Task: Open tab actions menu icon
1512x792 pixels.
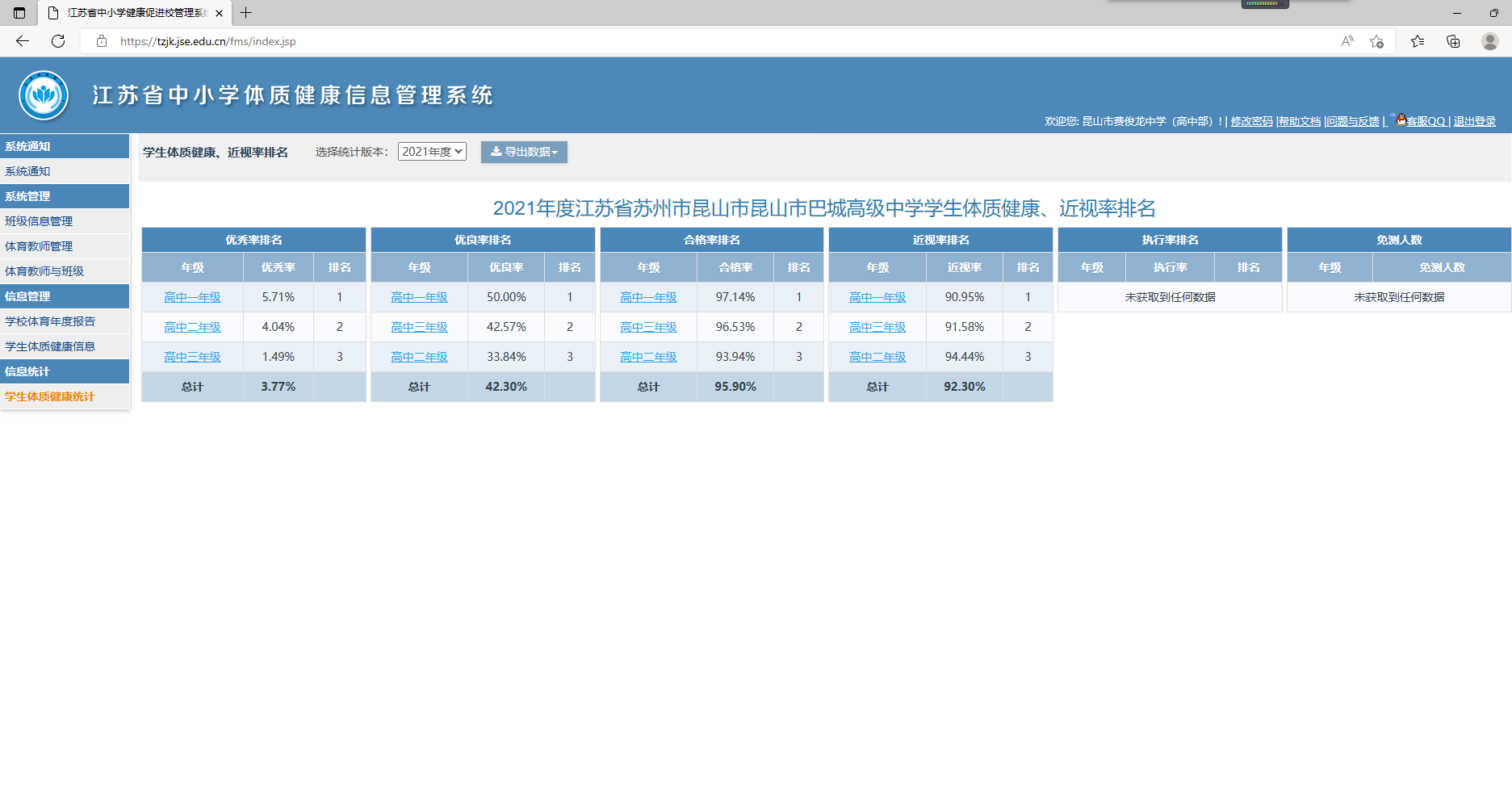Action: coord(19,13)
